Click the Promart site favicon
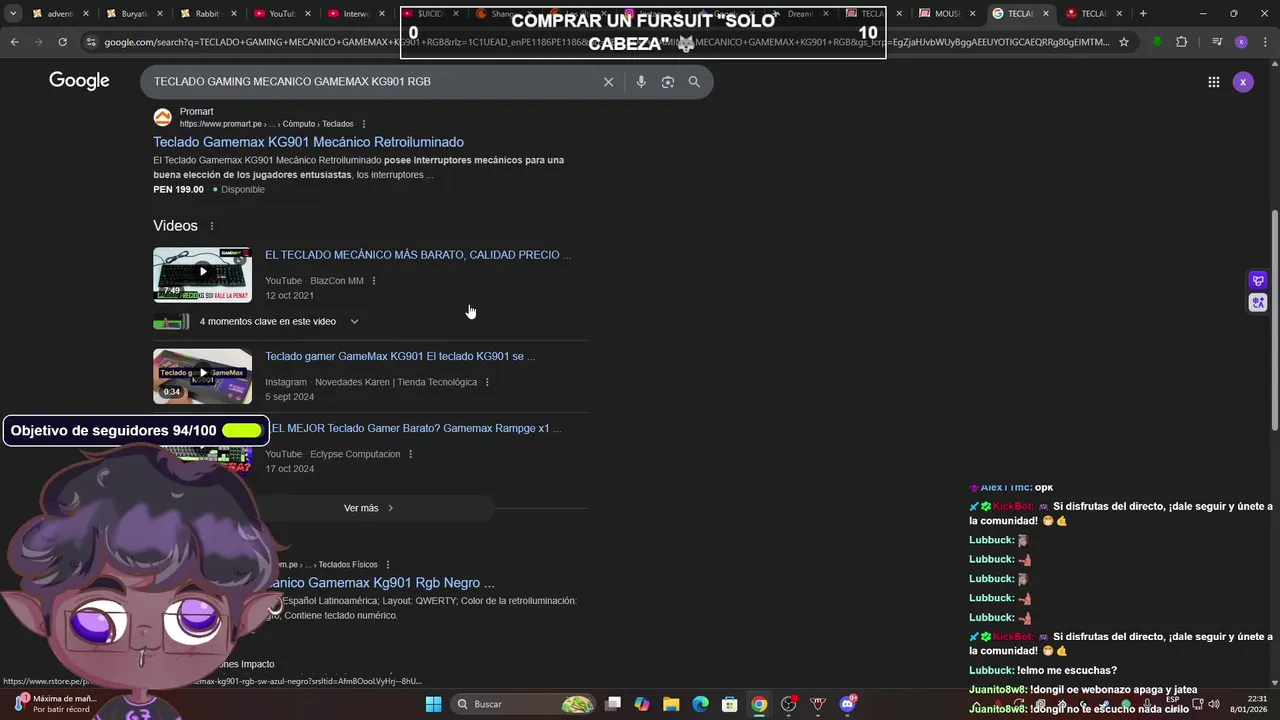This screenshot has height=720, width=1280. click(162, 118)
